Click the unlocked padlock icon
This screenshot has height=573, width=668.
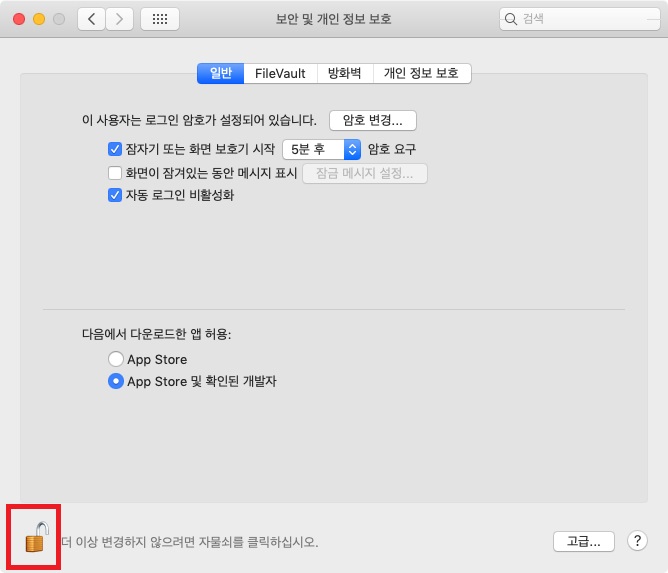(37, 537)
